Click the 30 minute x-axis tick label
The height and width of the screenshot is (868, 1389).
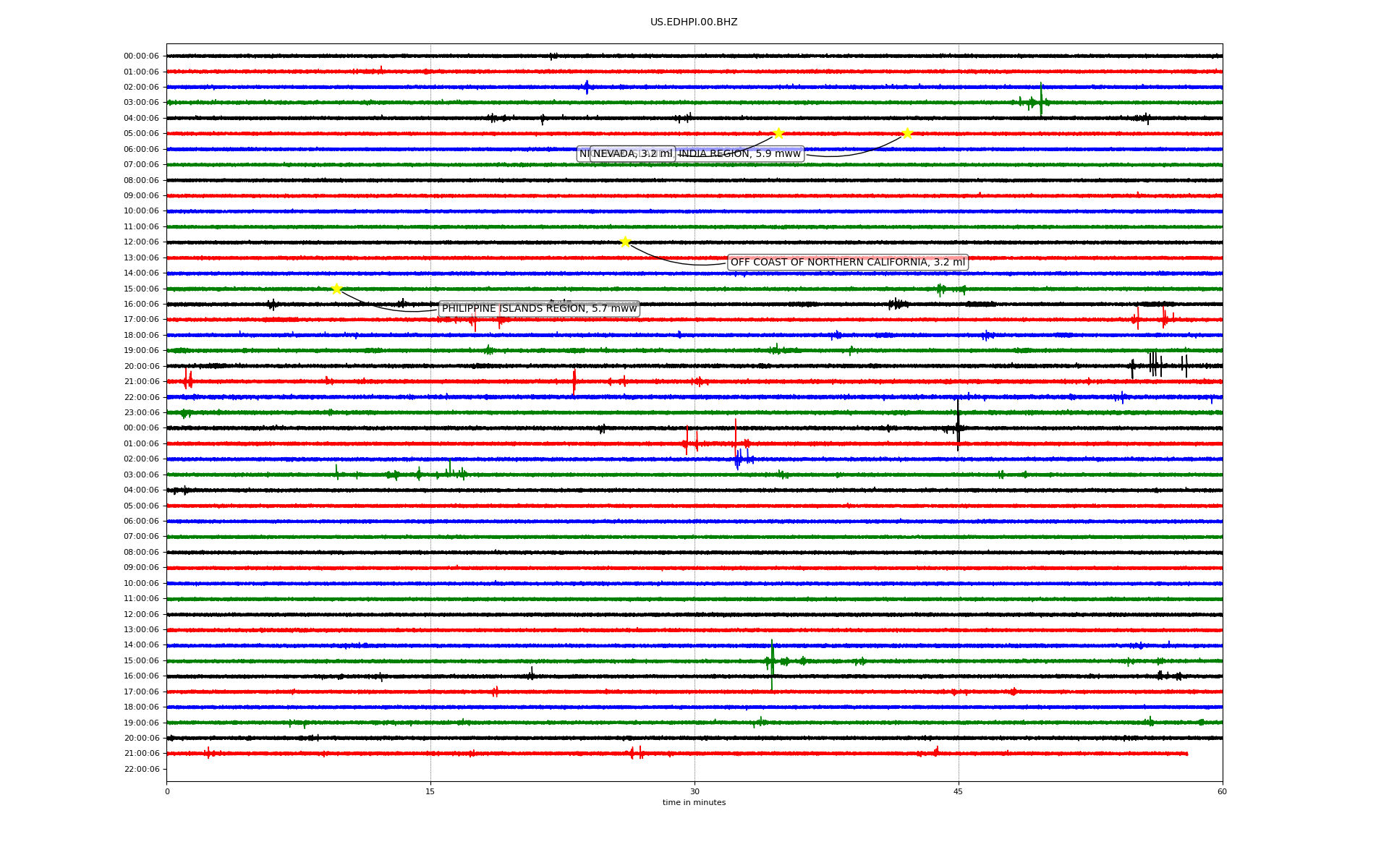(694, 791)
